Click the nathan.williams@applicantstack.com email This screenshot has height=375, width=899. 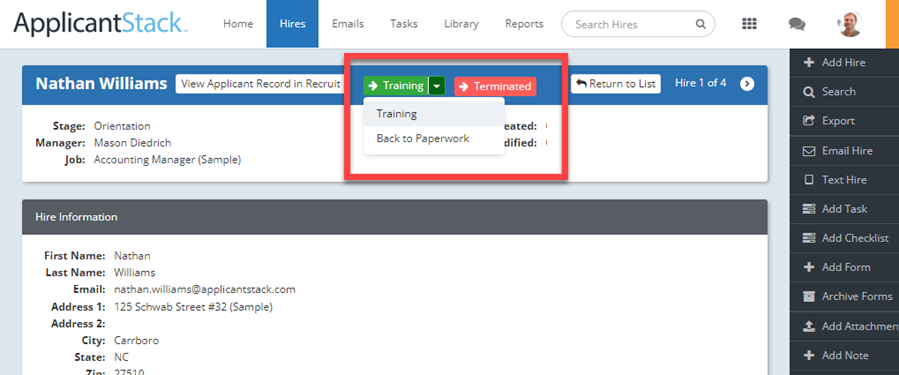205,290
